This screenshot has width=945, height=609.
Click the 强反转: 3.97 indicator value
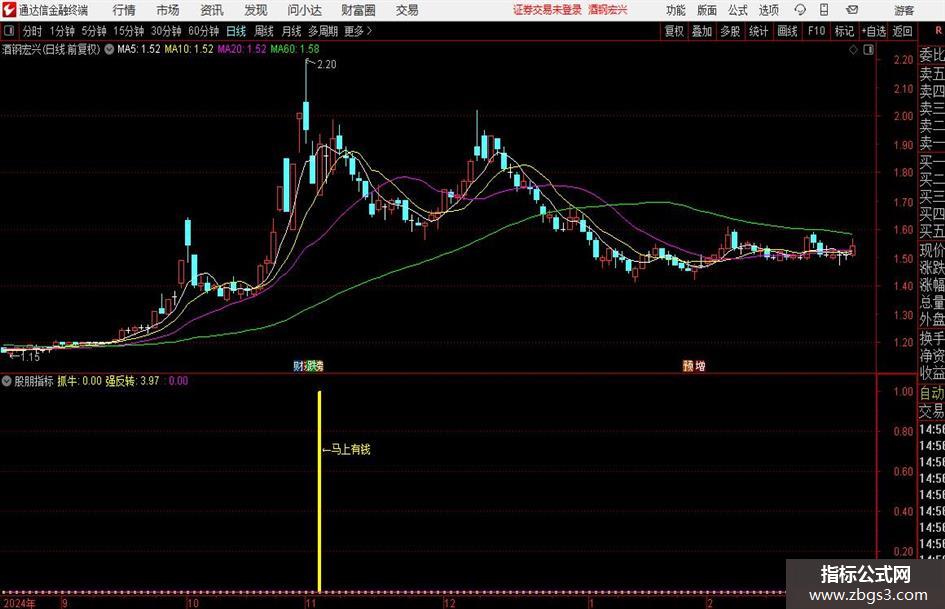pyautogui.click(x=133, y=380)
